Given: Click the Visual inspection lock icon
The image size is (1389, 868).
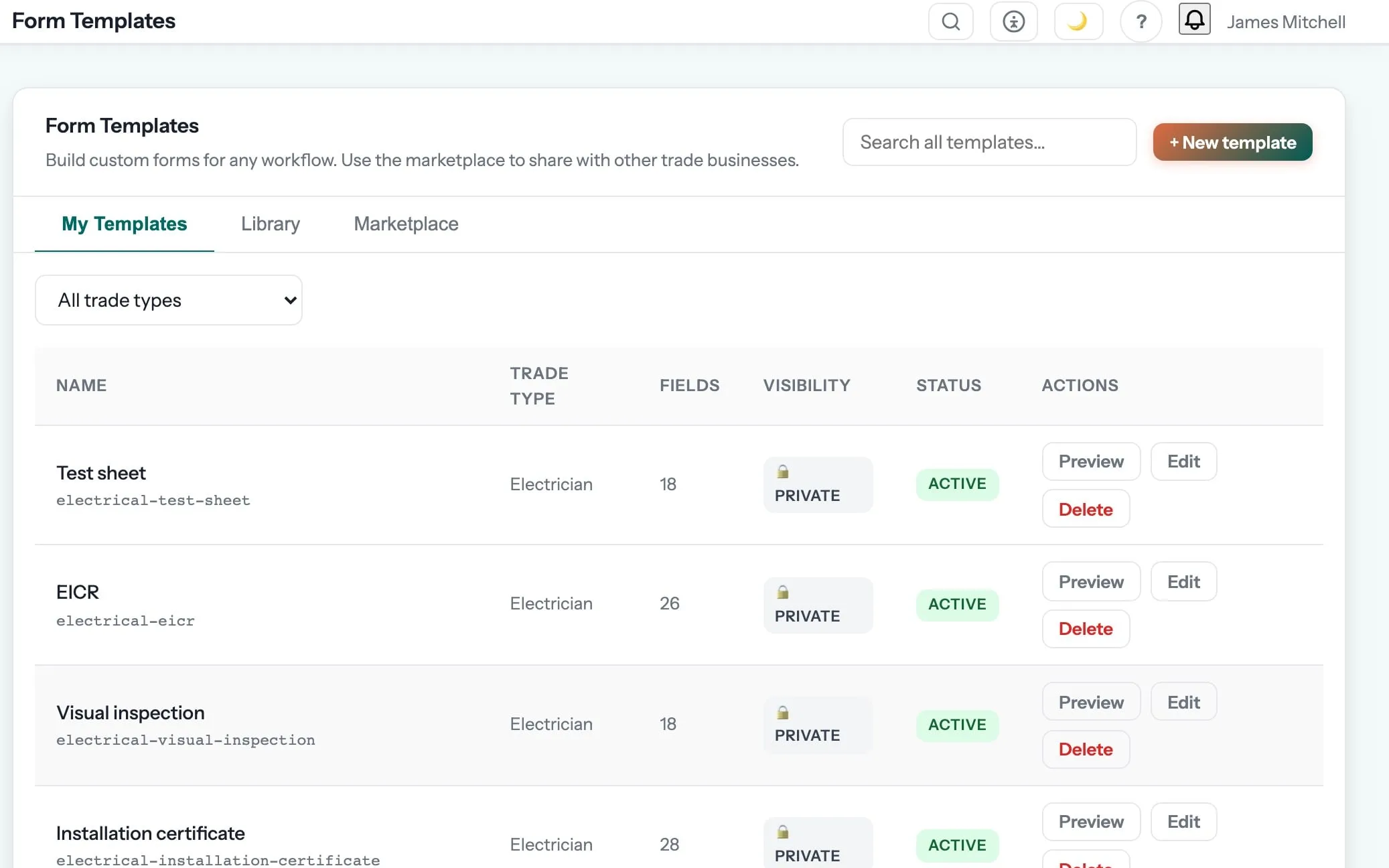Looking at the screenshot, I should click(x=782, y=713).
